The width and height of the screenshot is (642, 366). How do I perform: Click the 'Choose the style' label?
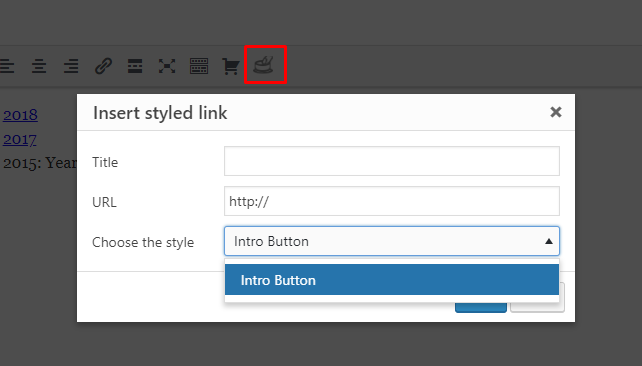(143, 242)
